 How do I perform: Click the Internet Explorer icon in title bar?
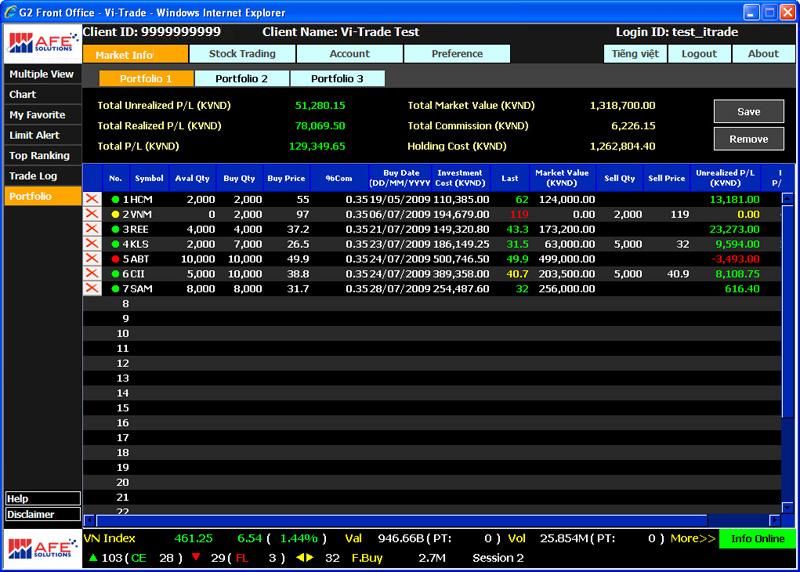tap(10, 12)
